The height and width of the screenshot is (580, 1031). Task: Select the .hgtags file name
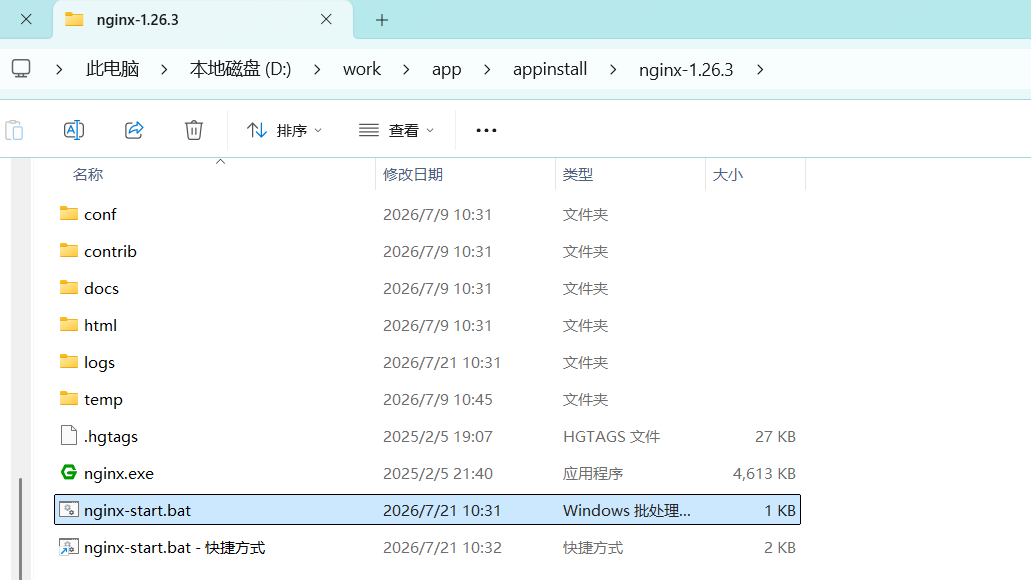[110, 437]
